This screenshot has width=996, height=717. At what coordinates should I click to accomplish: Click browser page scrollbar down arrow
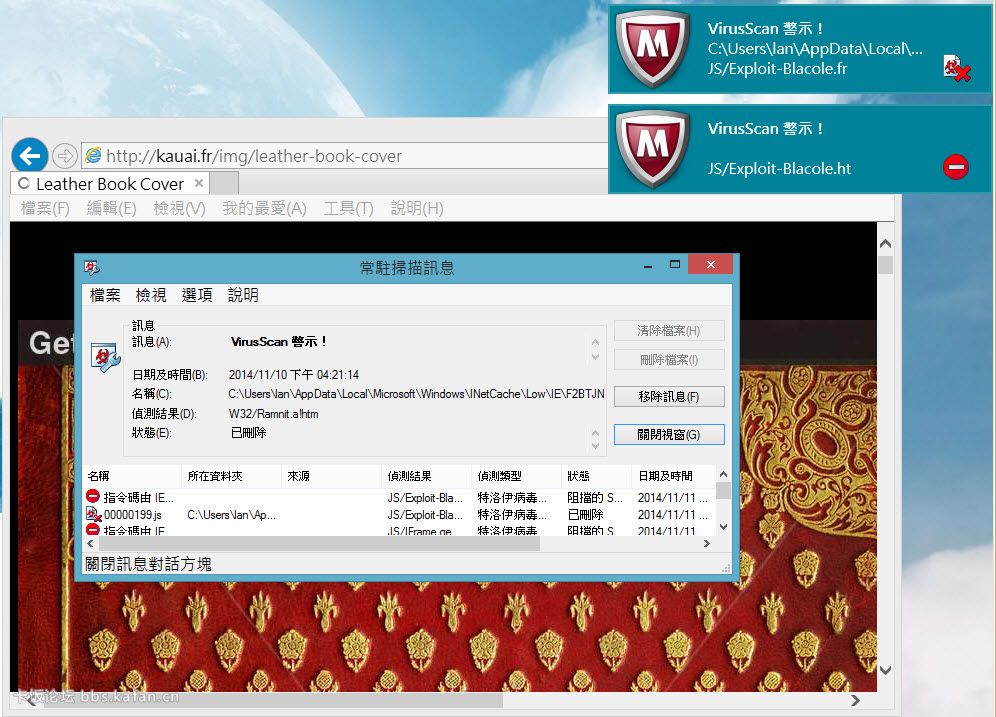tap(885, 670)
